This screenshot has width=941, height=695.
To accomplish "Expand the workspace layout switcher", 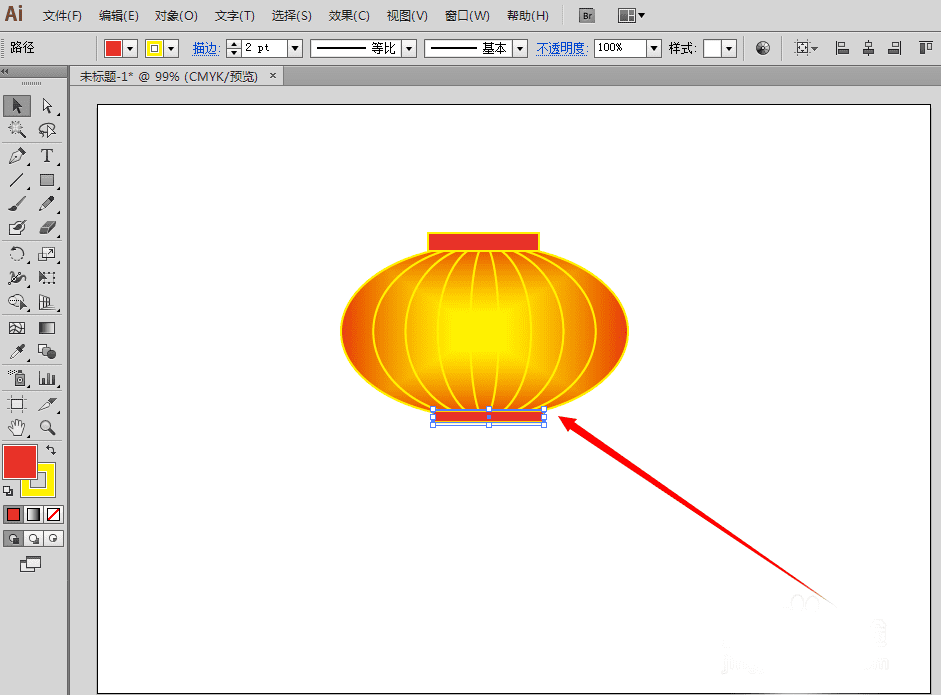I will click(x=631, y=16).
